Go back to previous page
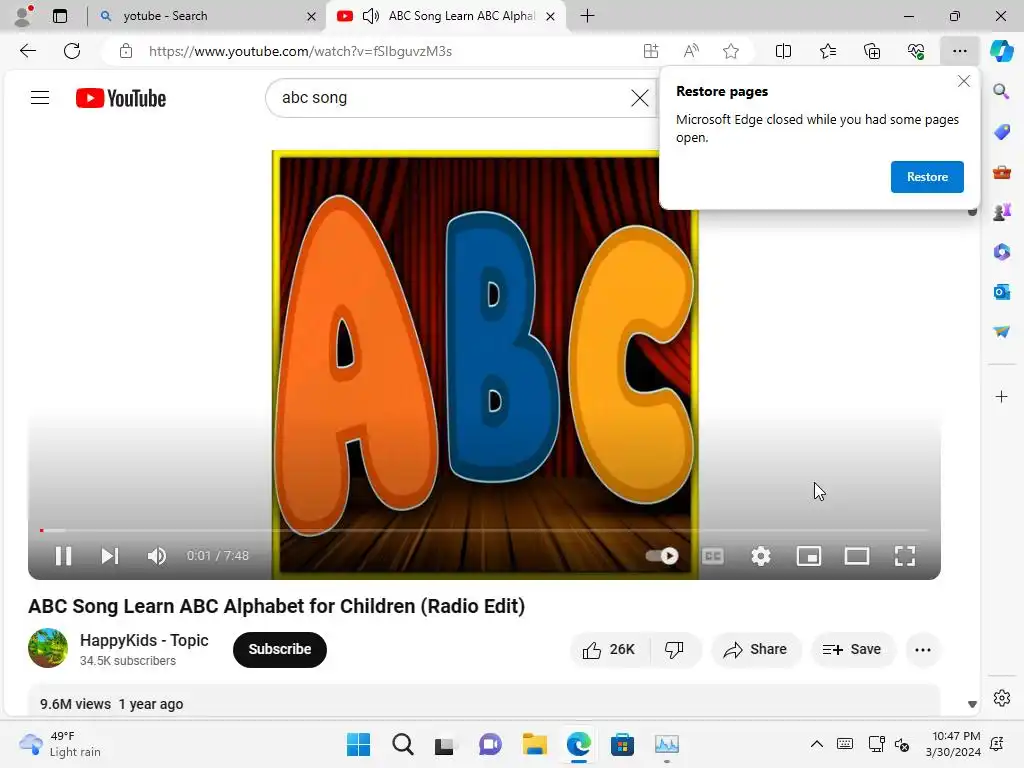 [x=28, y=51]
